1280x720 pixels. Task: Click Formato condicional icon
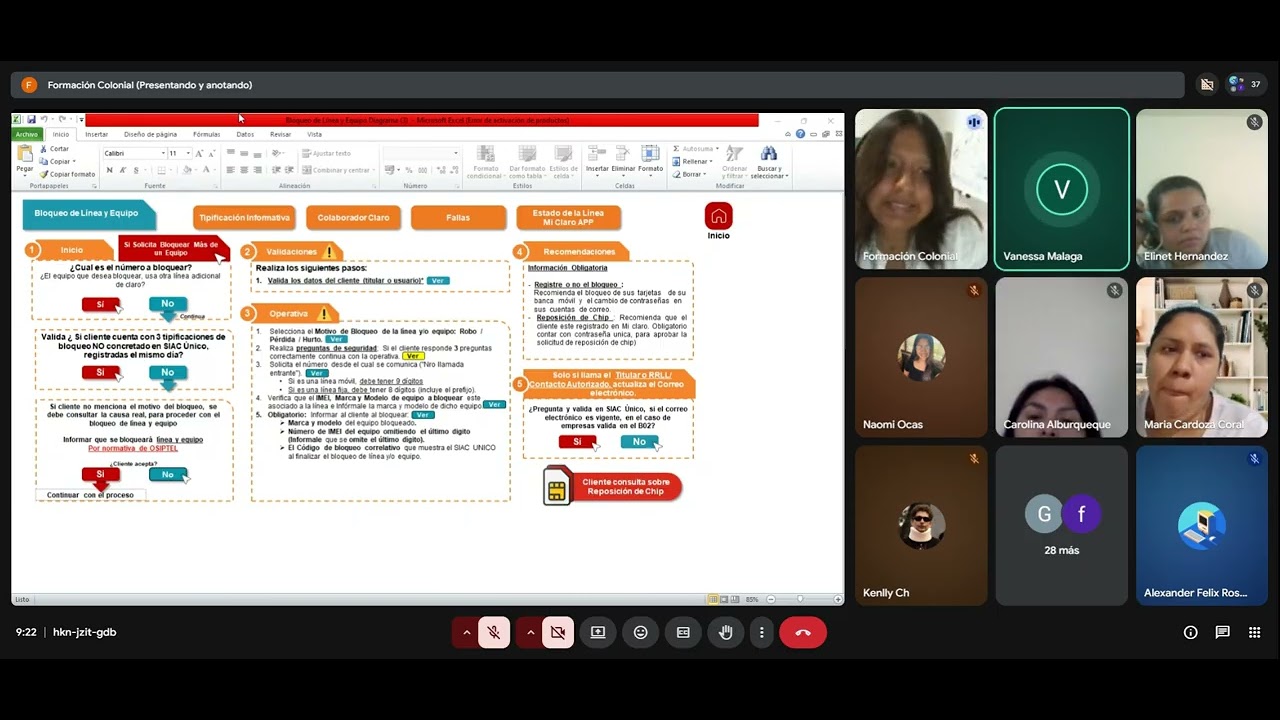coord(485,160)
